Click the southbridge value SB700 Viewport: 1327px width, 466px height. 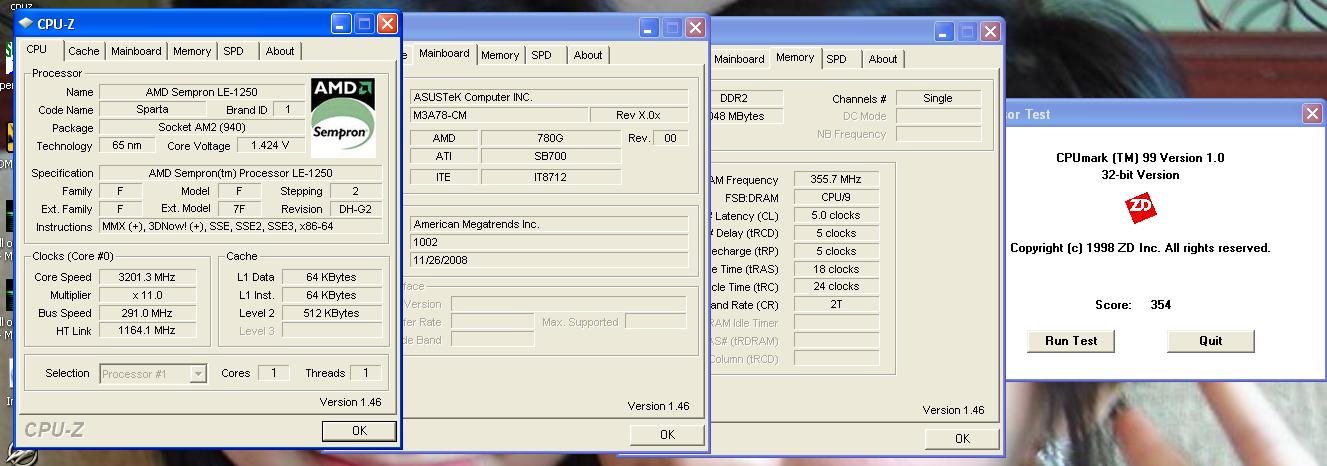(551, 156)
